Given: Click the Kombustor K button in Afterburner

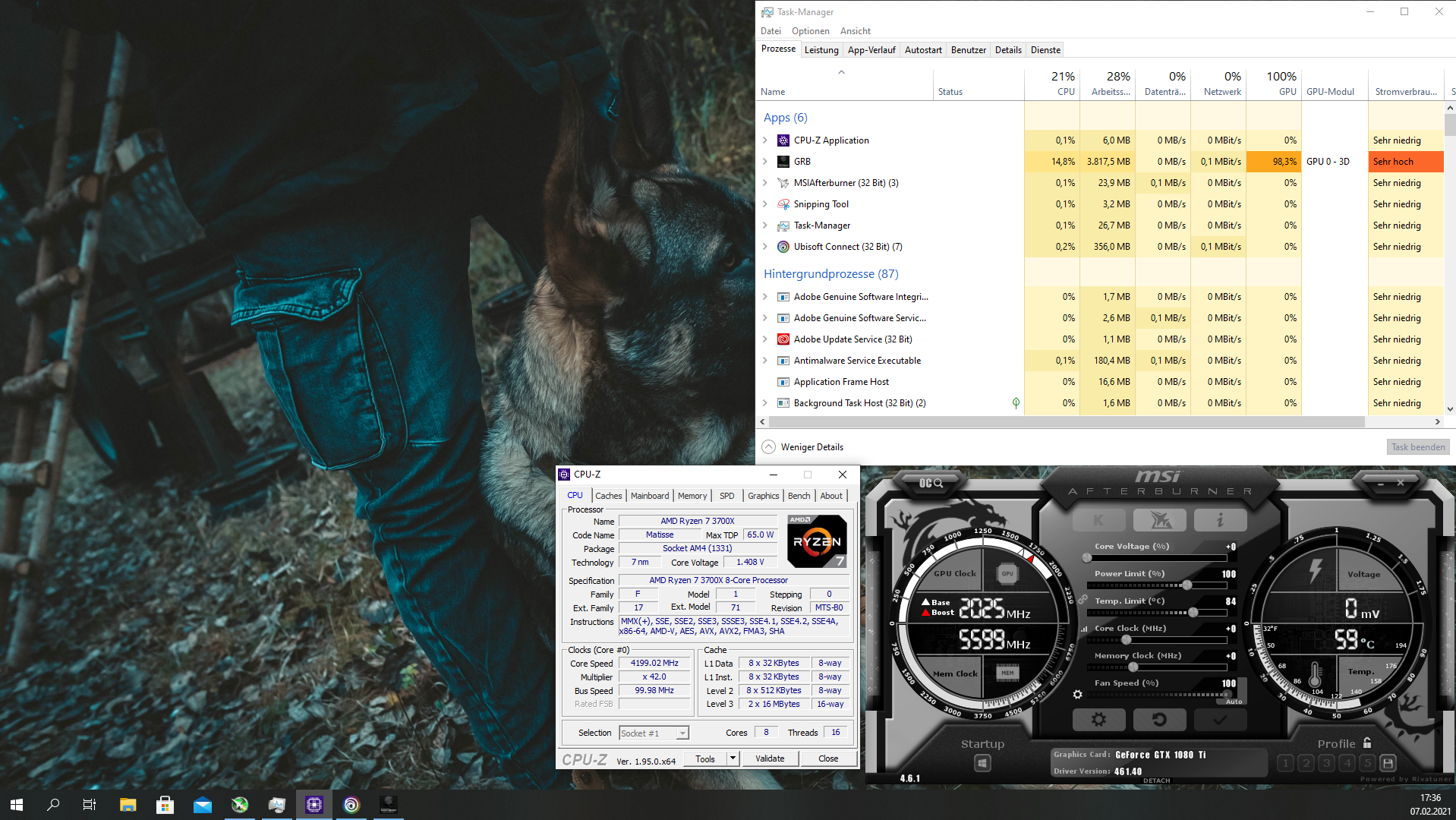Looking at the screenshot, I should click(x=1098, y=520).
